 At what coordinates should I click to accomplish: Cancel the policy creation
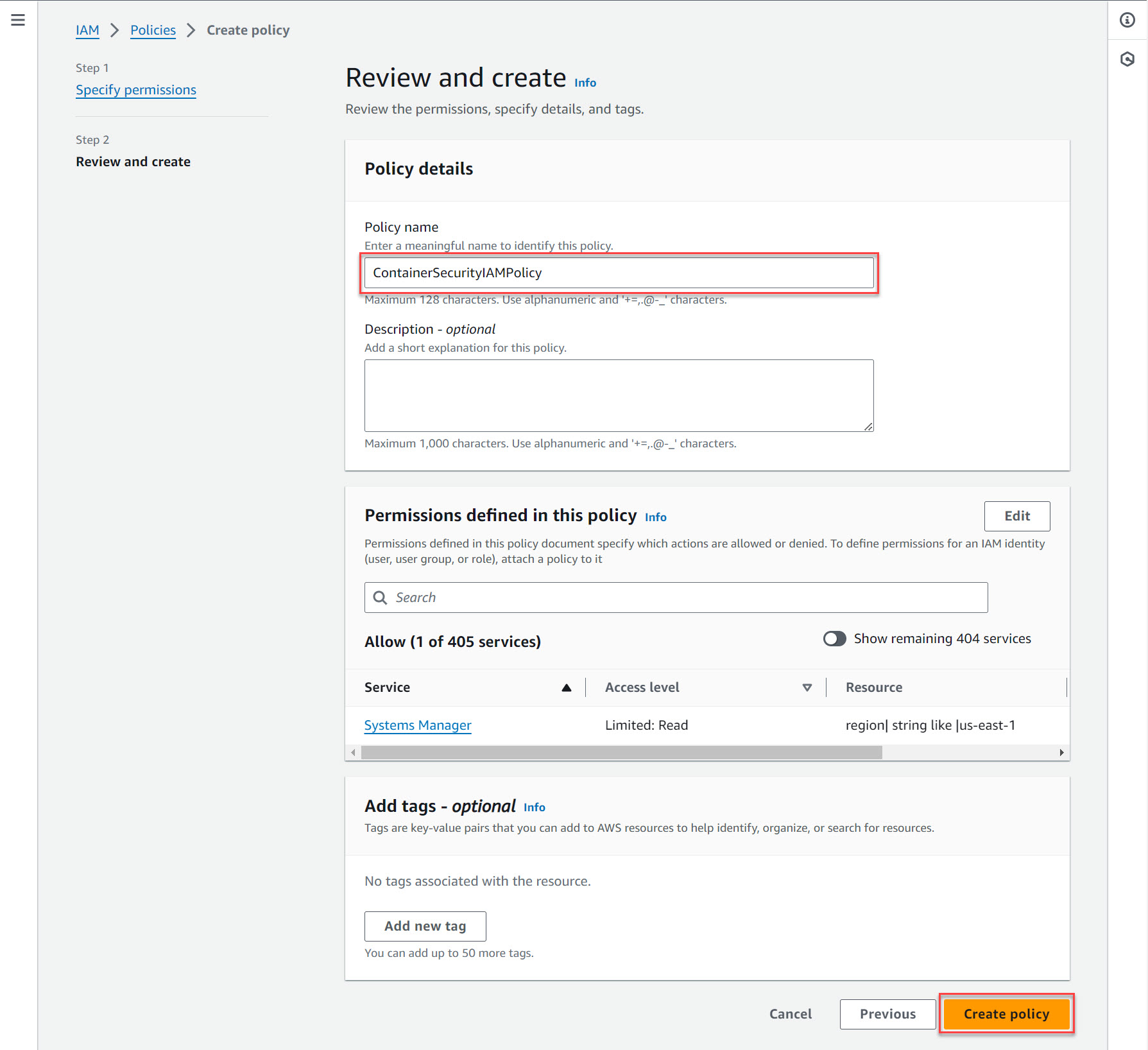click(x=790, y=1014)
